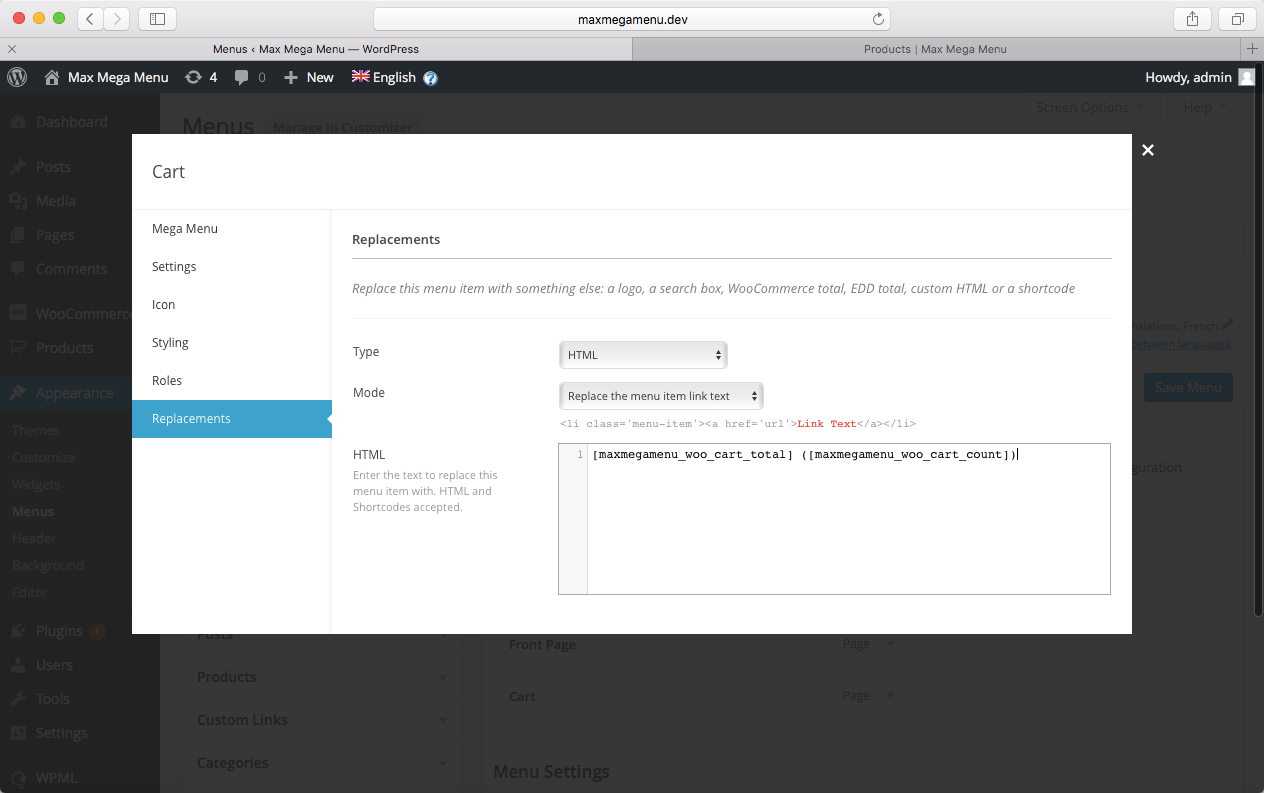Viewport: 1264px width, 793px height.
Task: Click Manage in Customizer button
Action: (343, 127)
